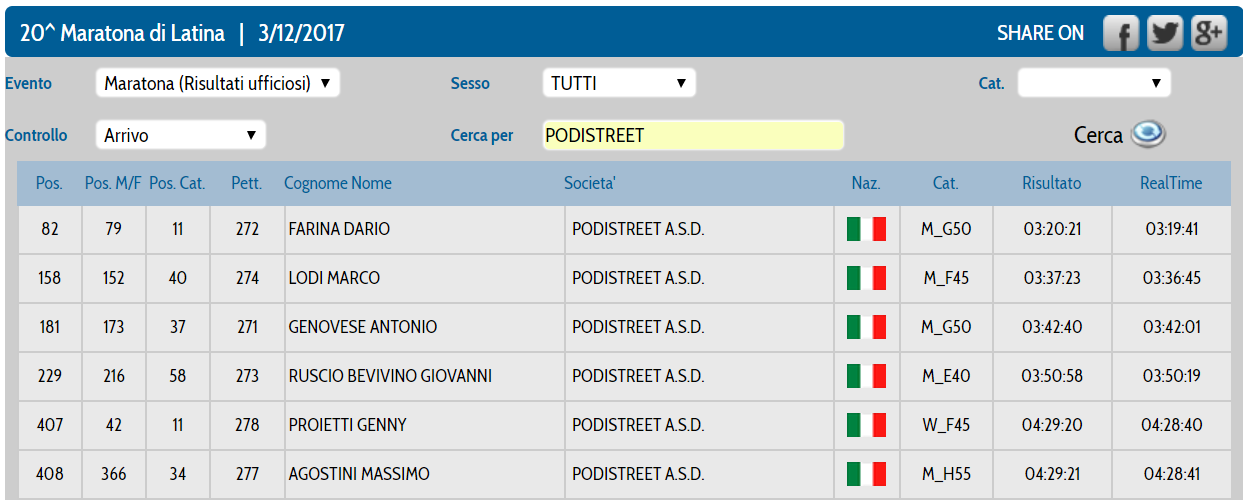This screenshot has height=501, width=1243.
Task: Expand the Cat. category dropdown
Action: click(x=1094, y=83)
